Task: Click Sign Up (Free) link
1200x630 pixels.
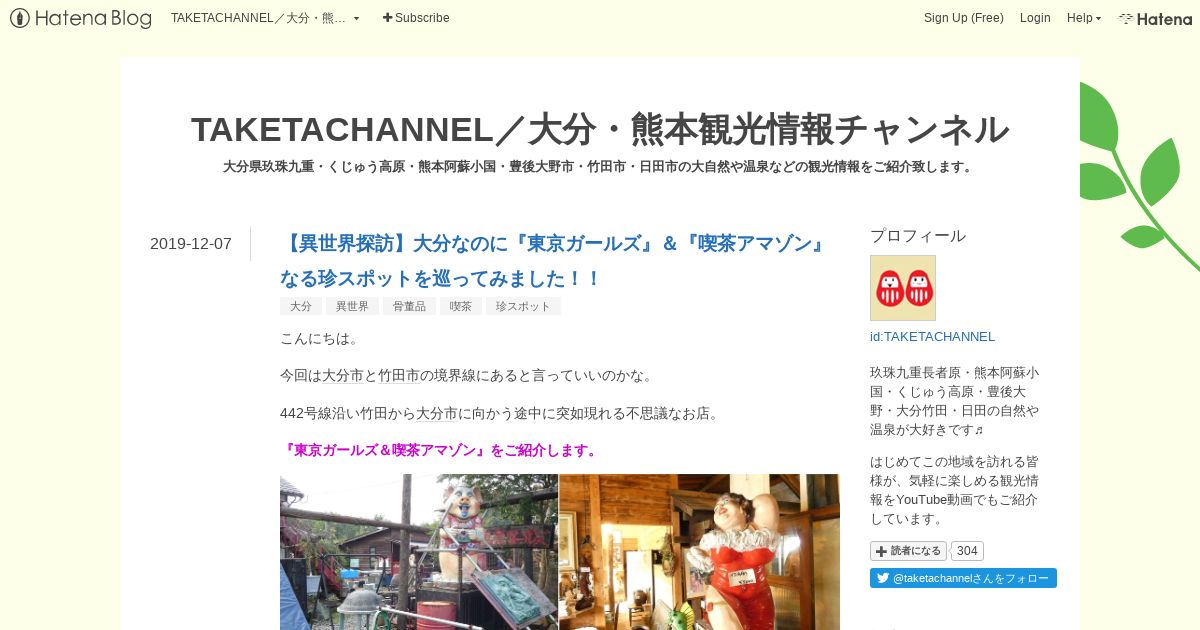Action: tap(963, 18)
